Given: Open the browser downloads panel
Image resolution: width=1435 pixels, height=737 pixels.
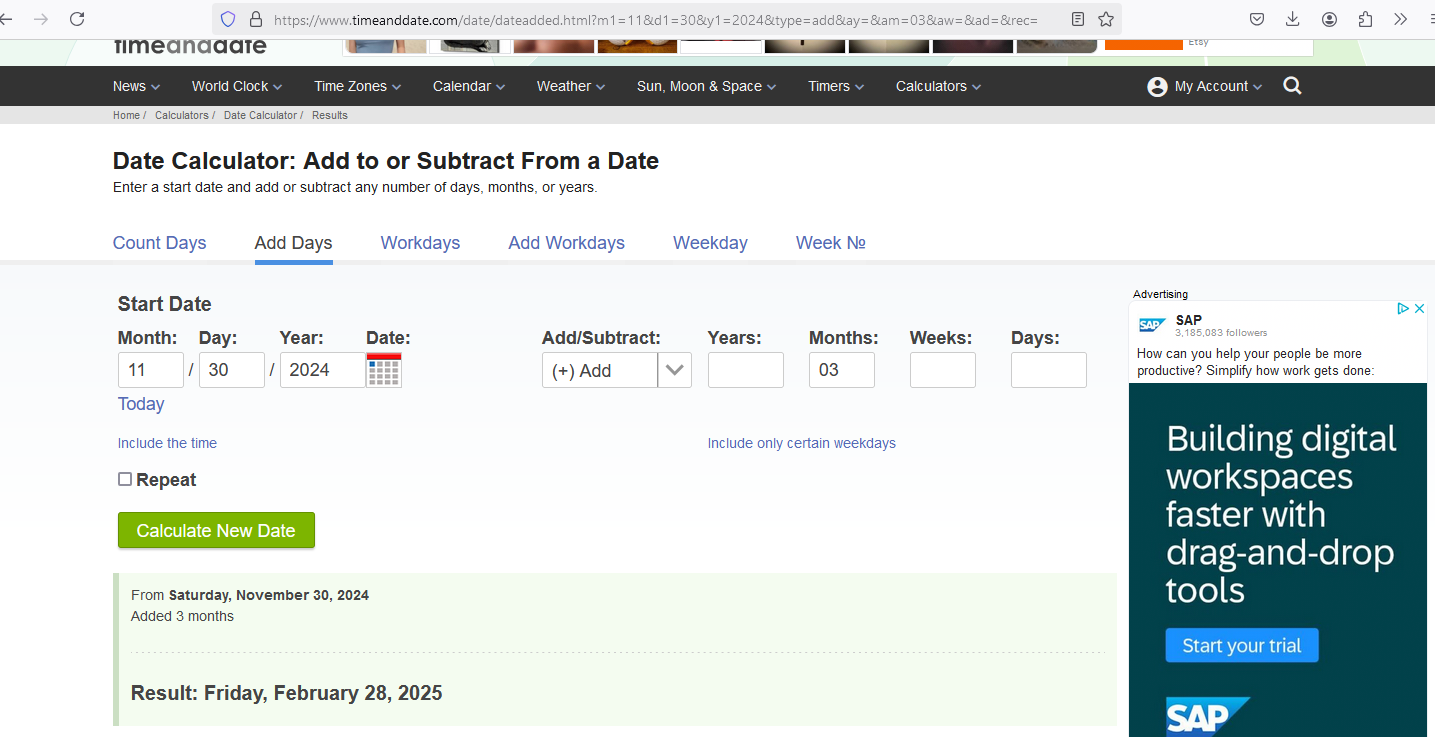Looking at the screenshot, I should pyautogui.click(x=1293, y=19).
